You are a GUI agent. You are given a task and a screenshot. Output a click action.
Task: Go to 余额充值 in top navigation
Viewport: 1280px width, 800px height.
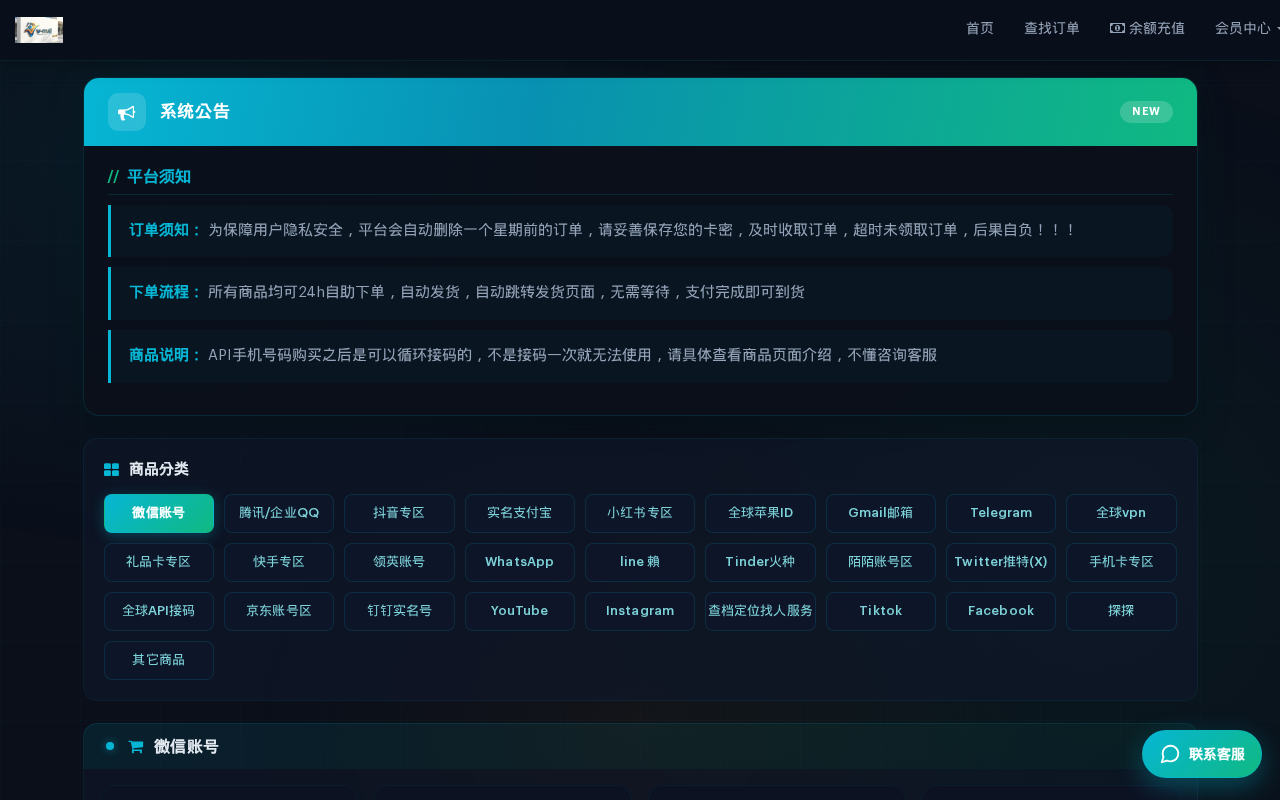(1147, 28)
